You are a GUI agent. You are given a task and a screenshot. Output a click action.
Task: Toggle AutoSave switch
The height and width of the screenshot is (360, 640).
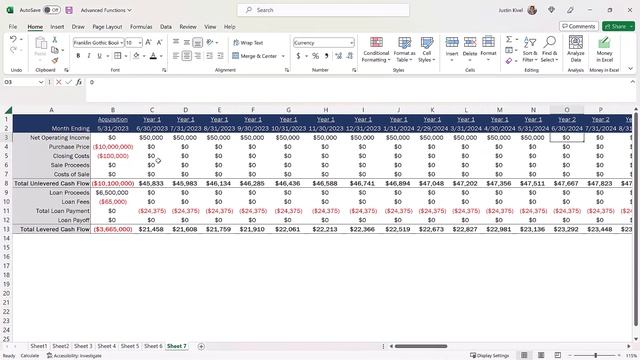52,10
